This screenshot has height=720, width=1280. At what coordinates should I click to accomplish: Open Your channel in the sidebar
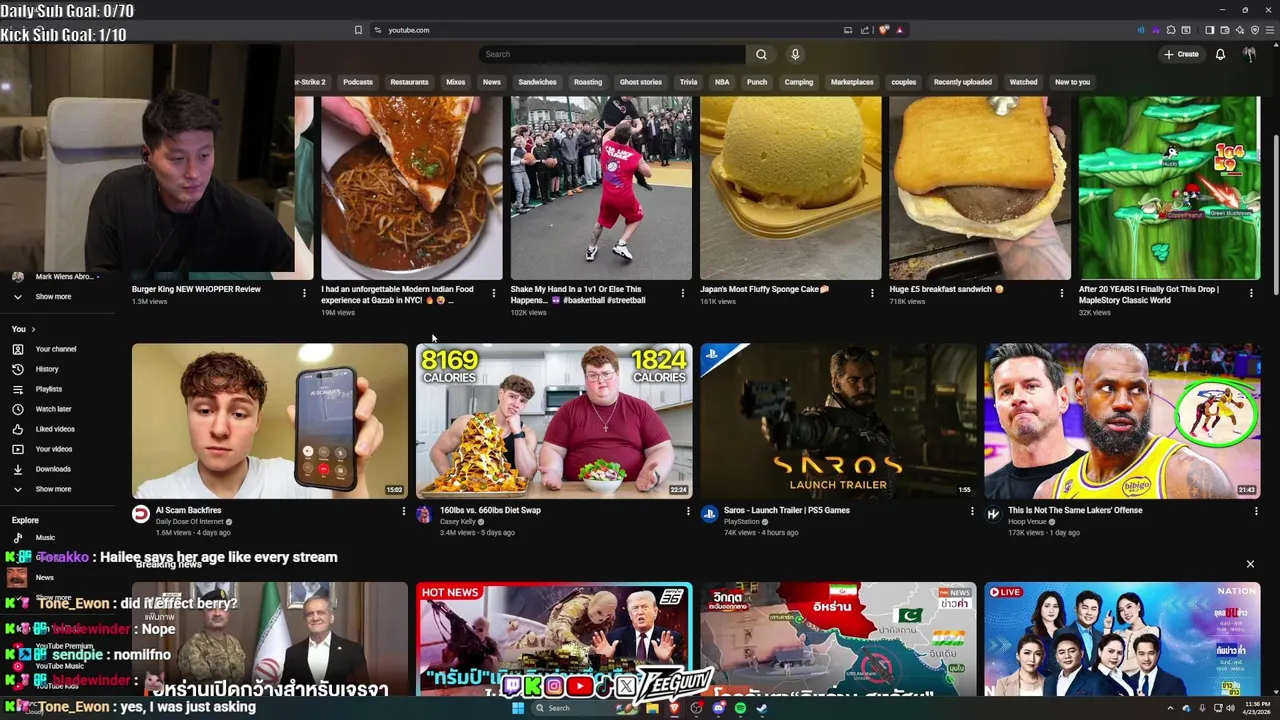coord(56,349)
